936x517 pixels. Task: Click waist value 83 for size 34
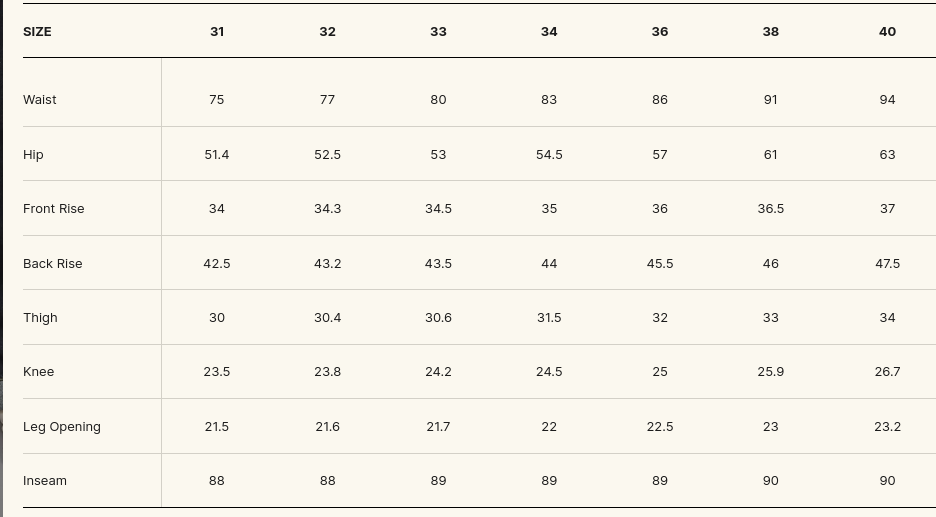tap(549, 100)
